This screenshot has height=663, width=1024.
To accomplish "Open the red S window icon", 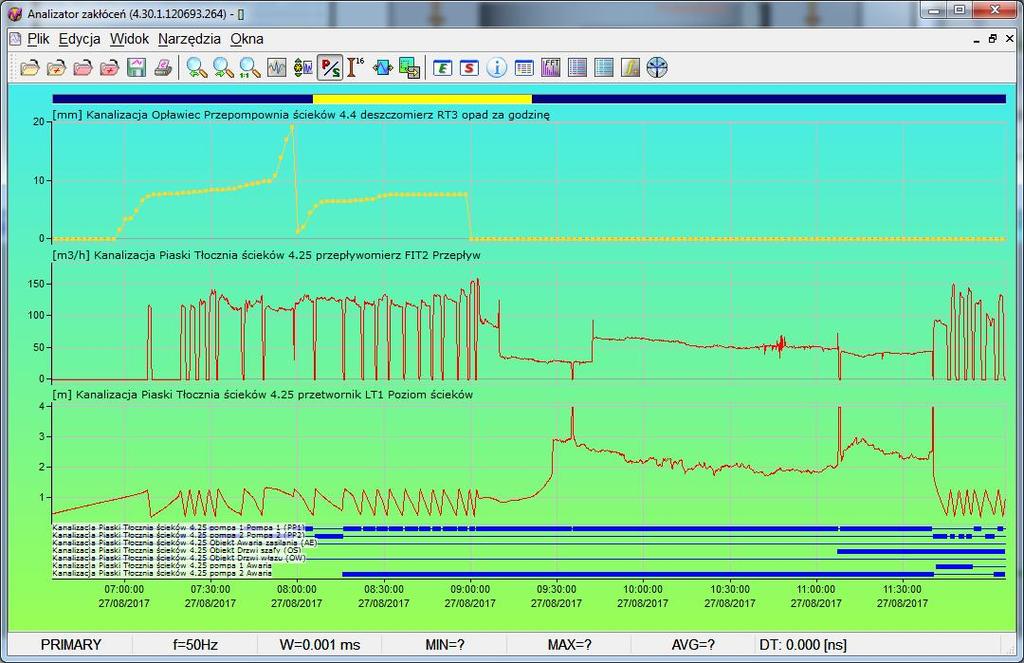I will pyautogui.click(x=470, y=67).
